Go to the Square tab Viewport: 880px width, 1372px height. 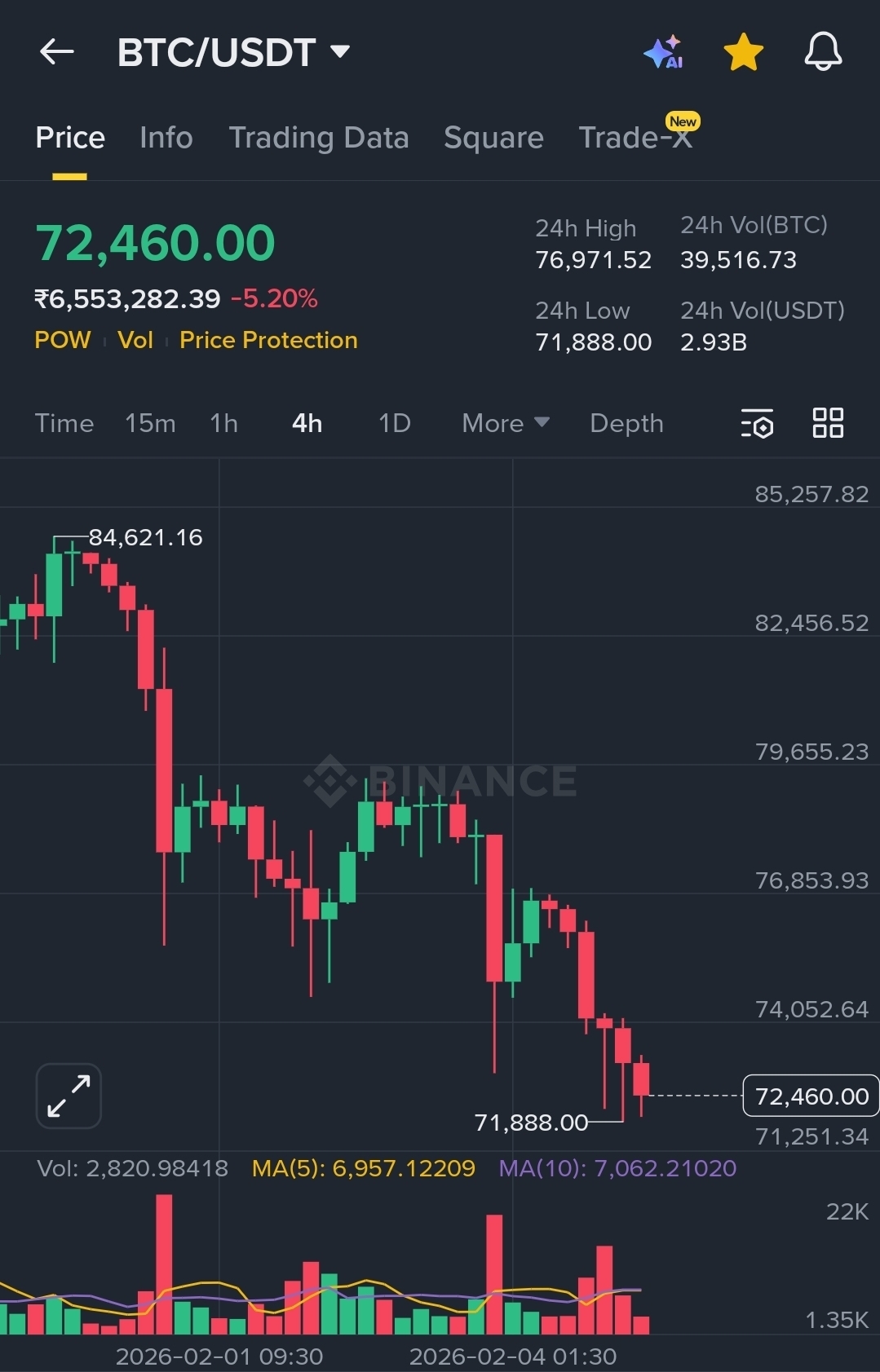493,138
